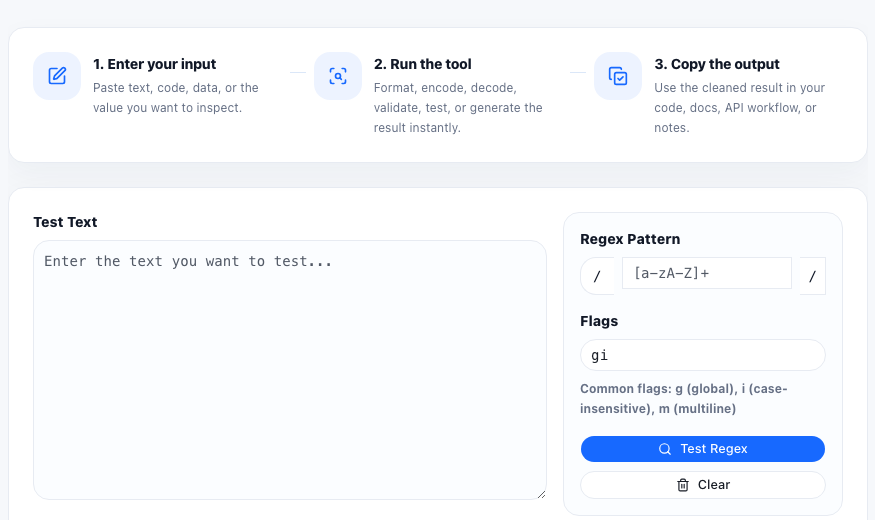
Task: Click the scan search icon beside Run the tool
Action: [338, 76]
